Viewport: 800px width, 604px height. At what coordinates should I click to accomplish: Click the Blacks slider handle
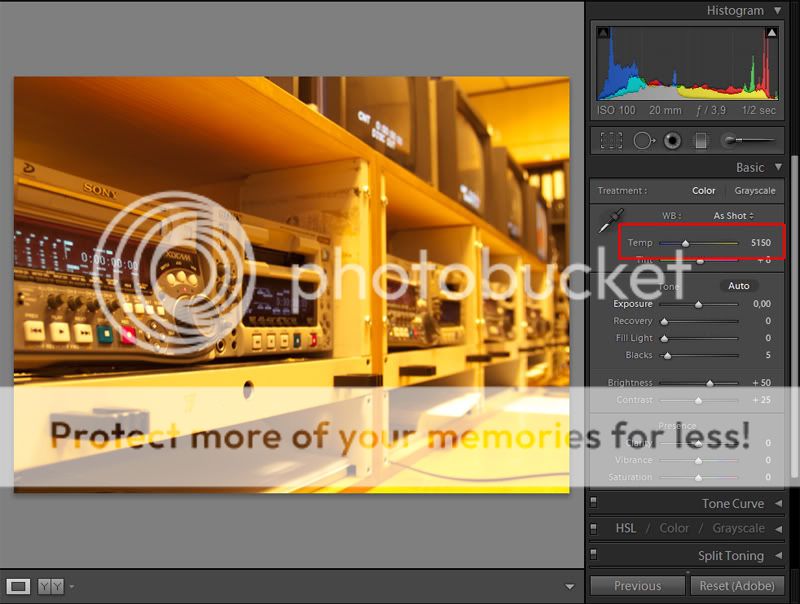click(667, 356)
